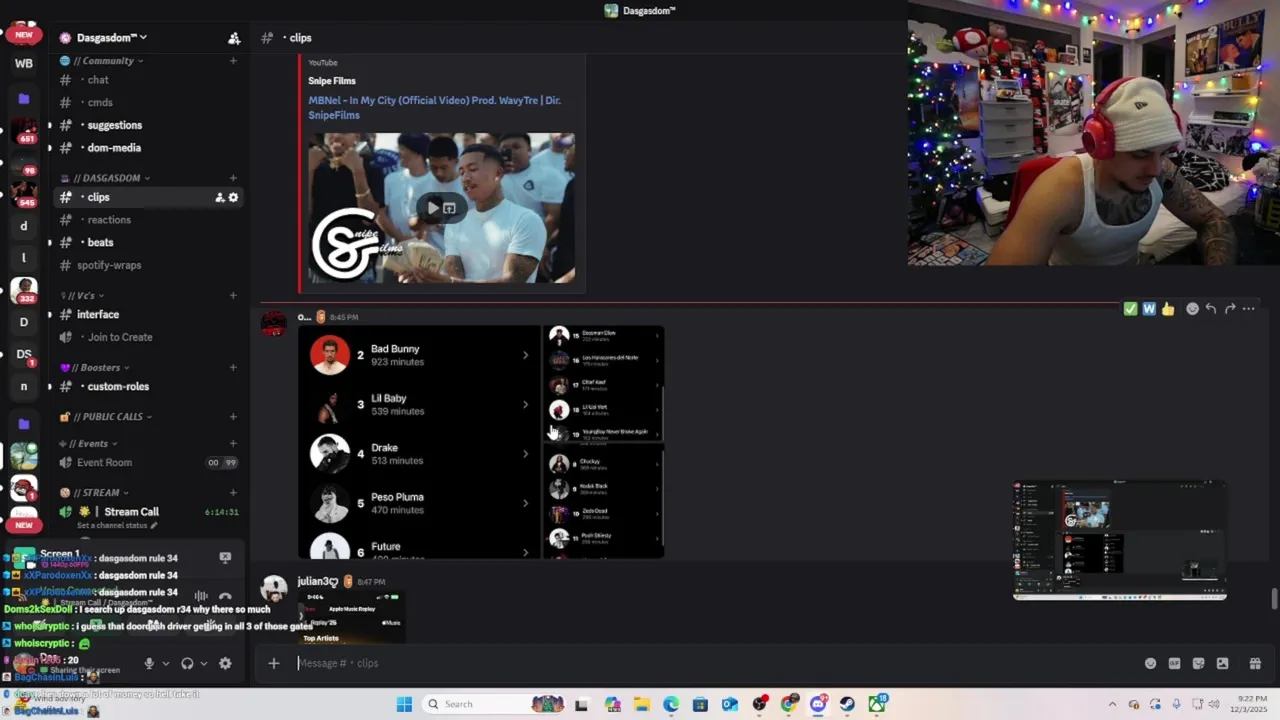Click Snipe Films author link
Viewport: 1280px width, 720px height.
click(332, 81)
